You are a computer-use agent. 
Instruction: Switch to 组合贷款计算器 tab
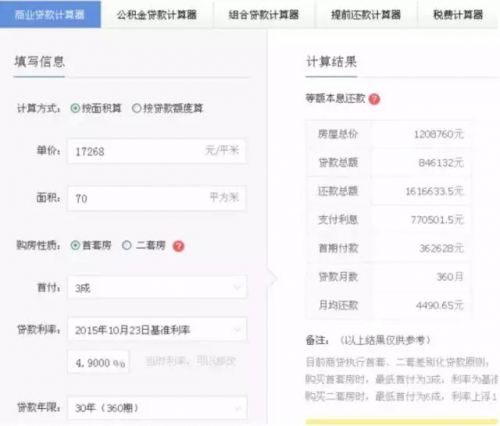point(263,14)
